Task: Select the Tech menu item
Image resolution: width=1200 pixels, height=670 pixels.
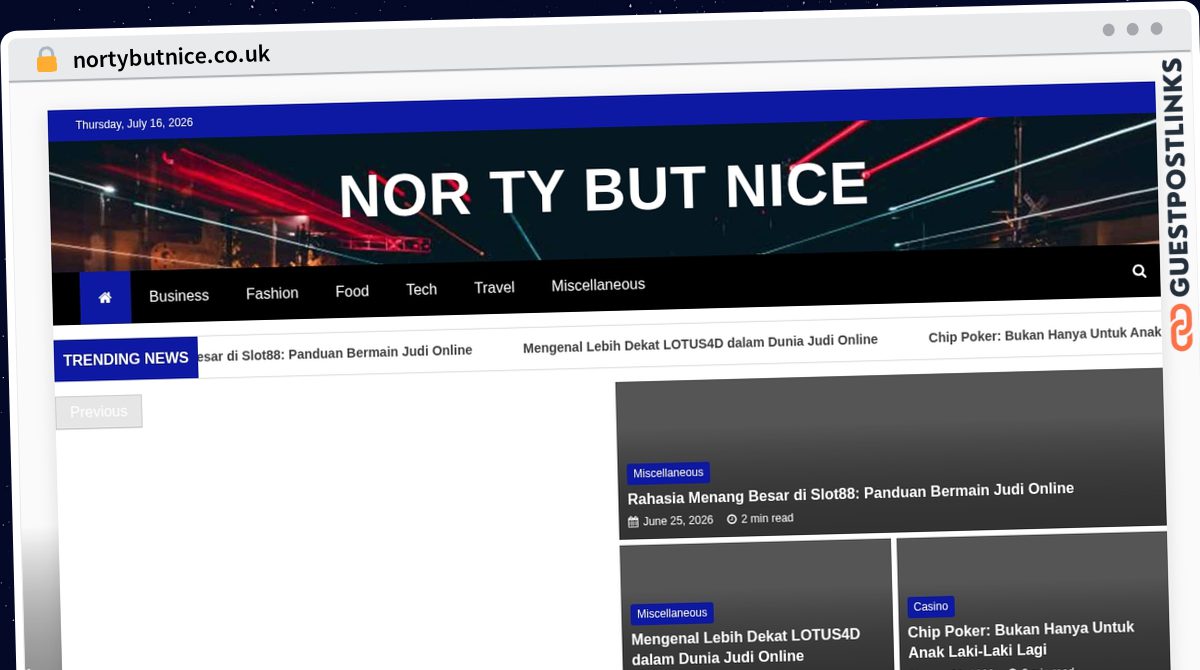Action: tap(421, 289)
